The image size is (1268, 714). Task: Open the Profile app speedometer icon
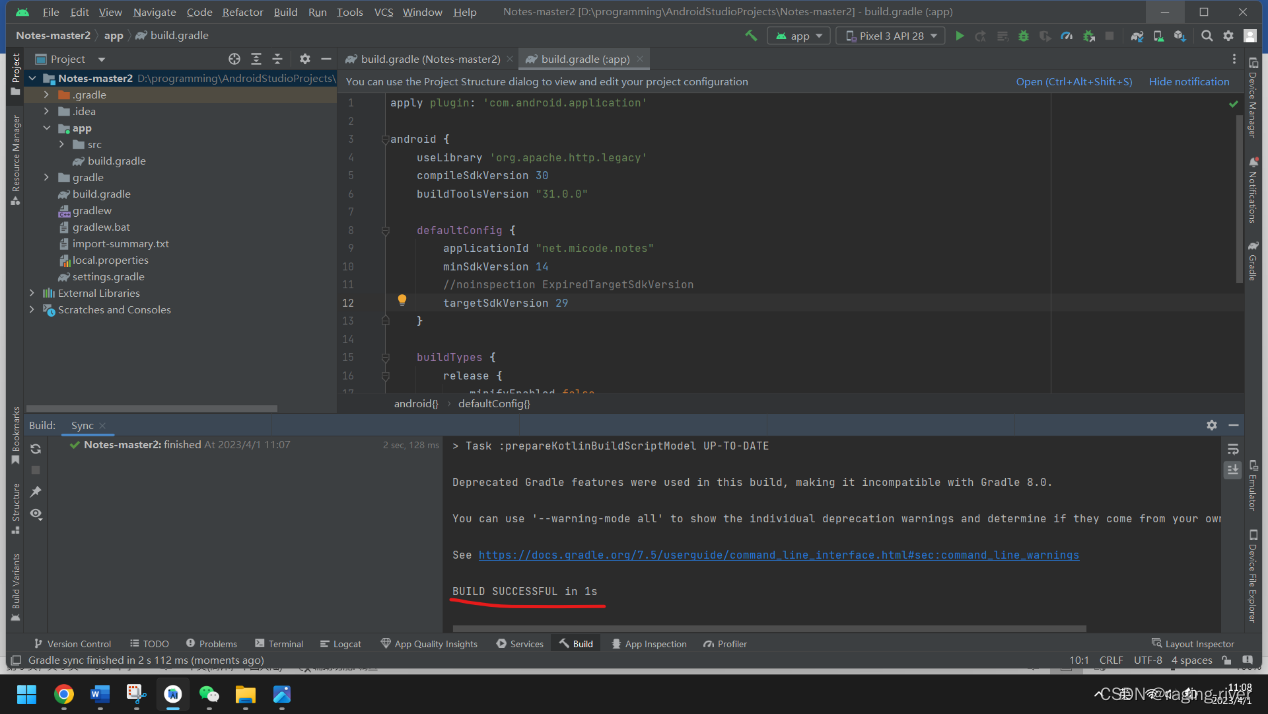pyautogui.click(x=1066, y=35)
